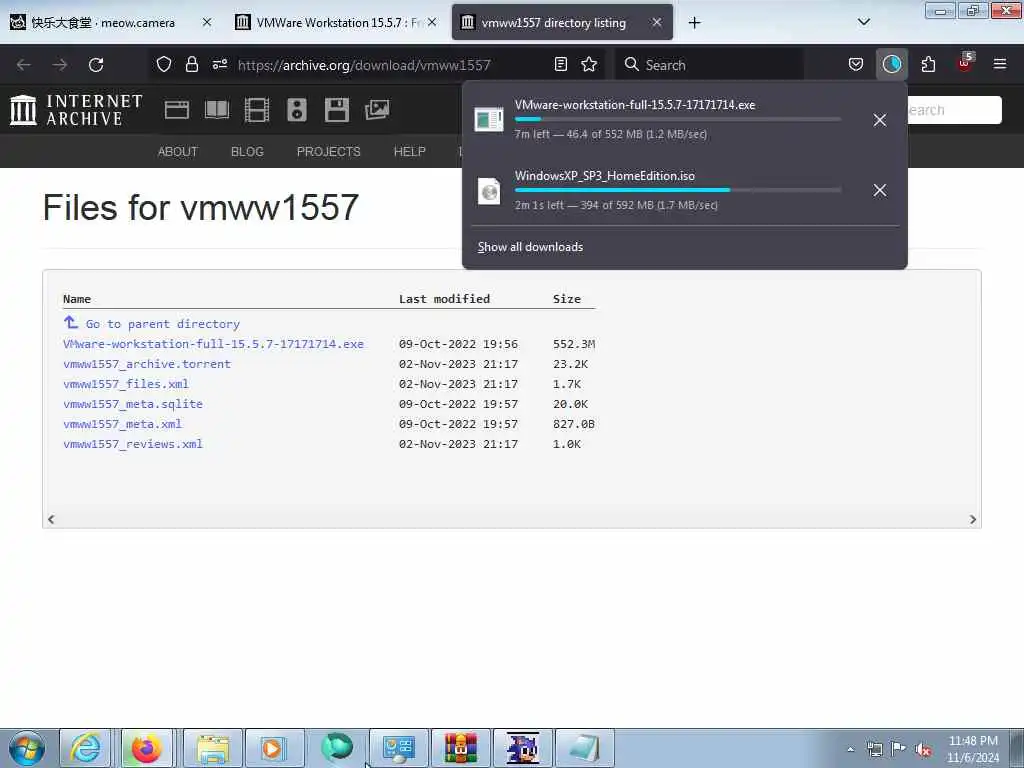Reload the current page

(x=96, y=65)
